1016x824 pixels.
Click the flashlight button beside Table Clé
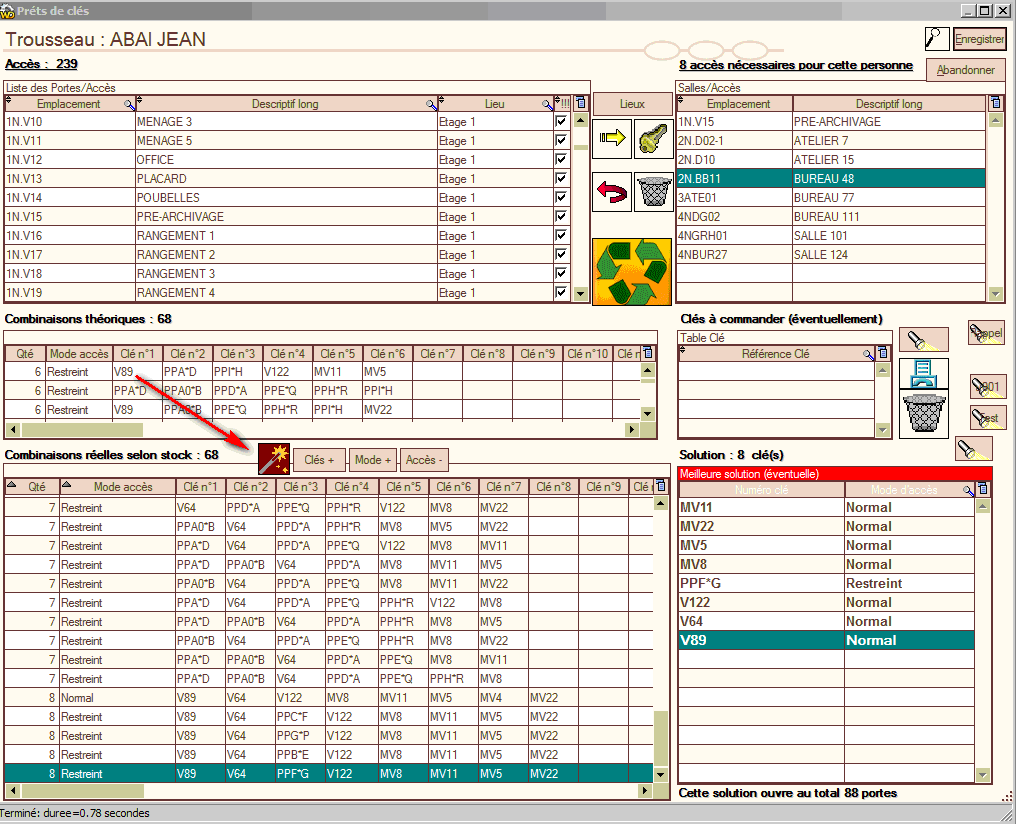click(x=923, y=340)
